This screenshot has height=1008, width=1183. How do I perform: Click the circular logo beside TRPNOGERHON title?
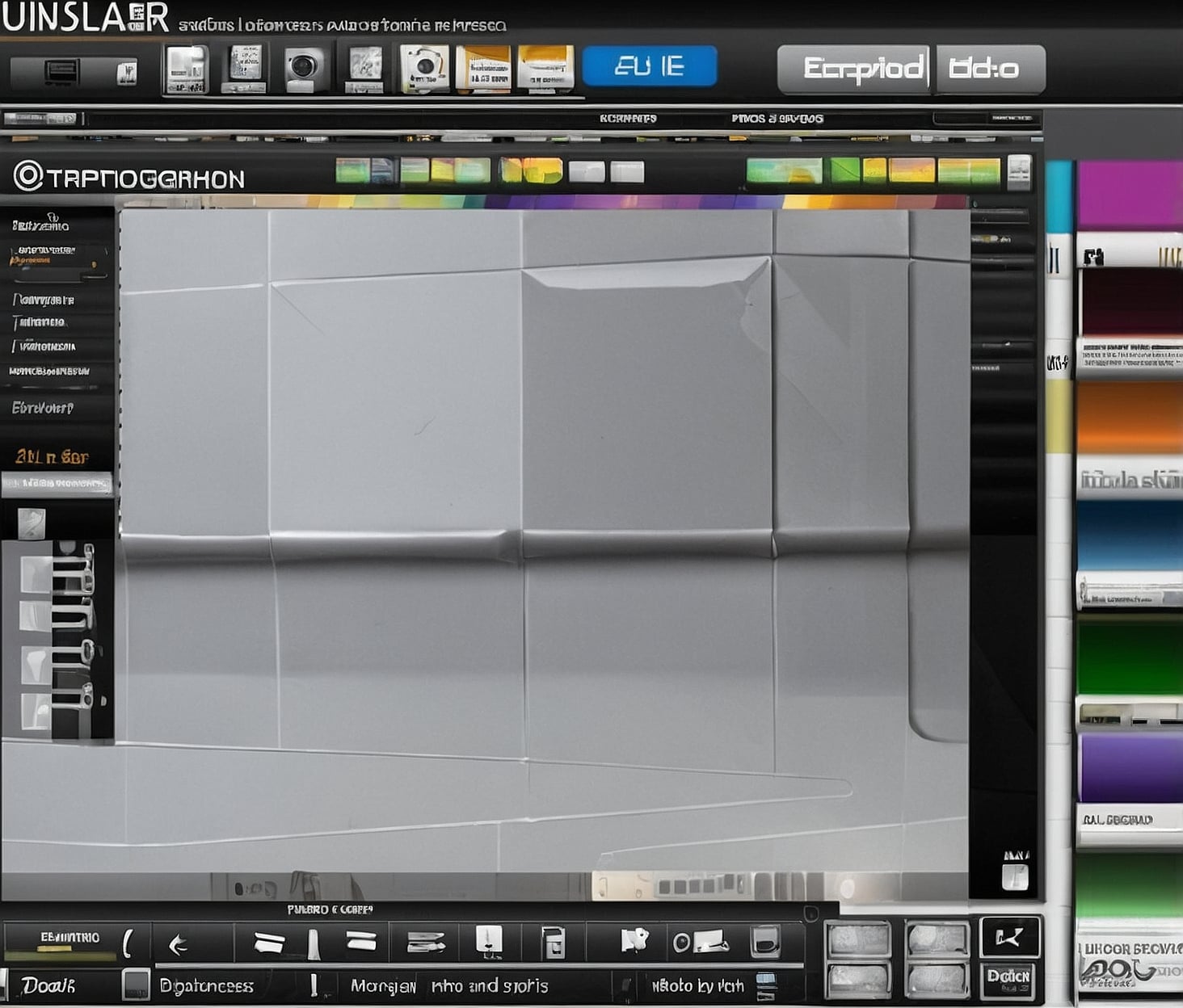click(28, 176)
